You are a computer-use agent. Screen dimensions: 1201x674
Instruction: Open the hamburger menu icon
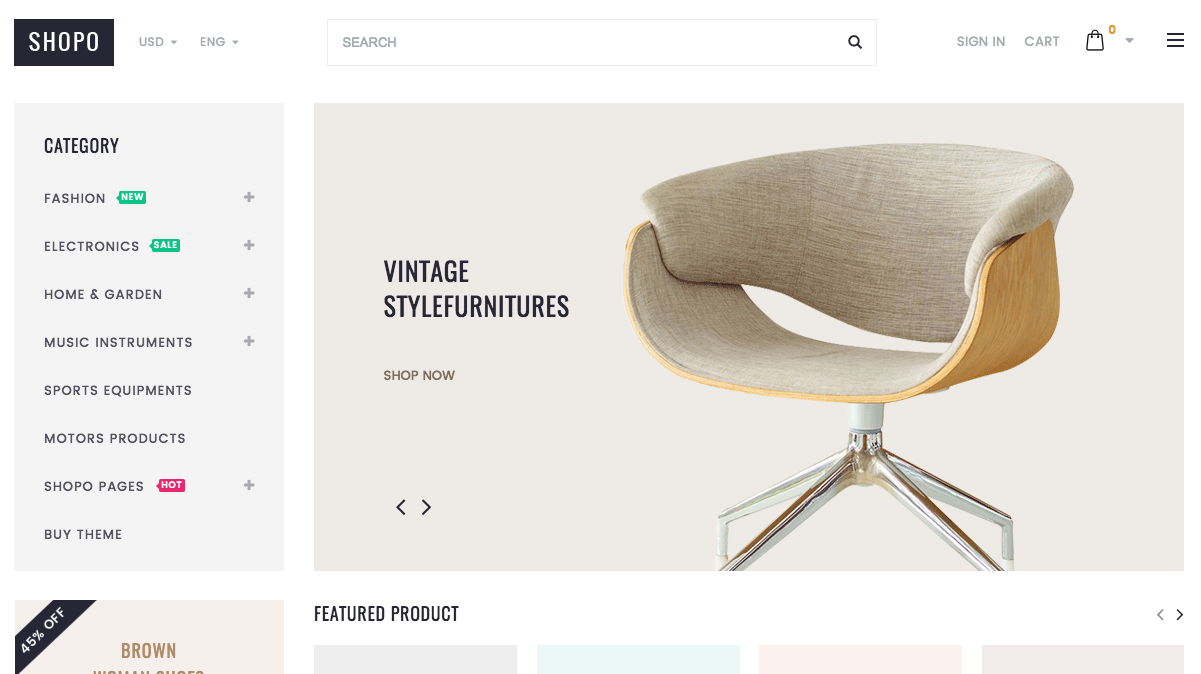(x=1175, y=41)
